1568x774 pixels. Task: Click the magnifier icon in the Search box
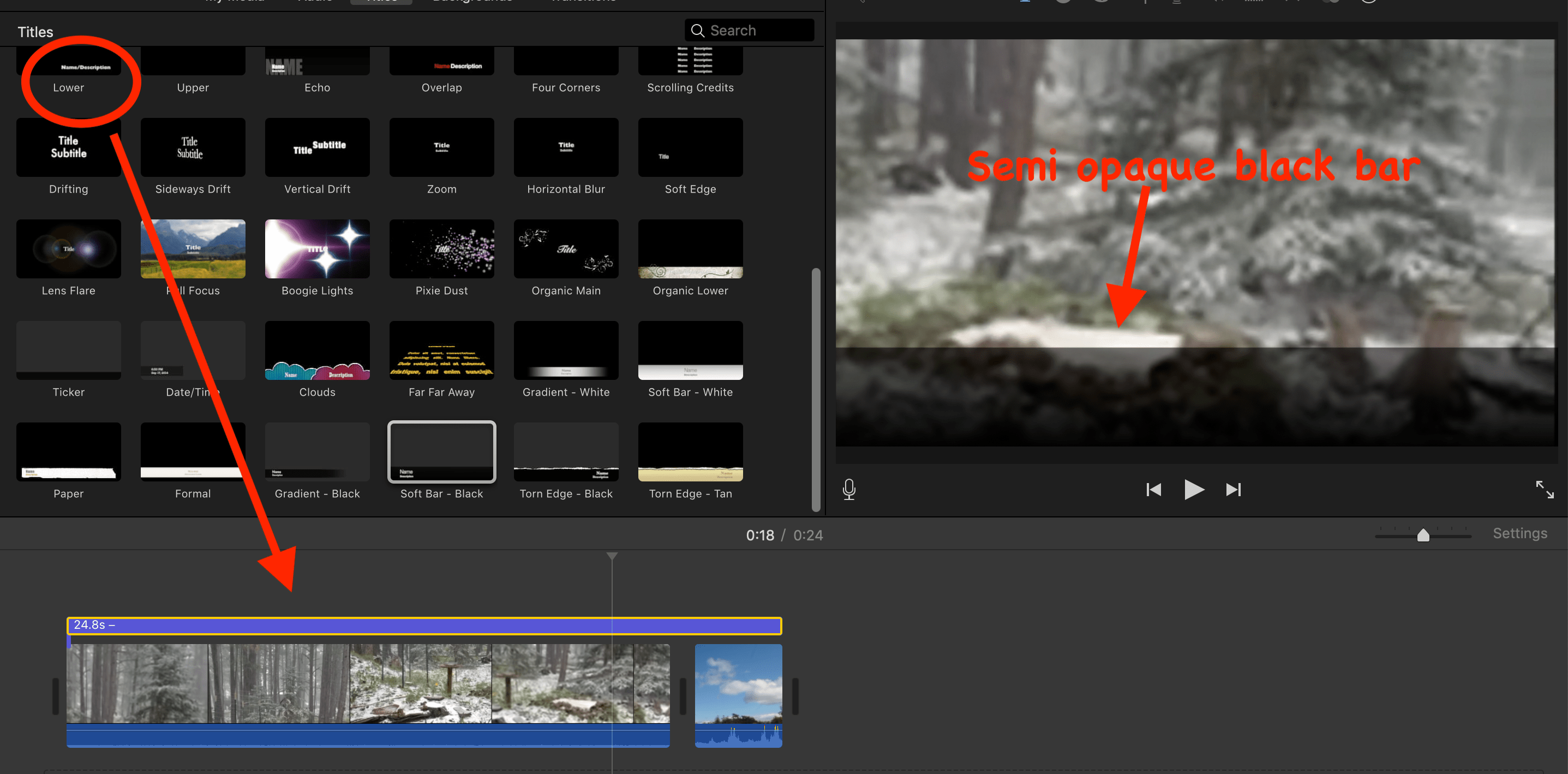coord(698,31)
